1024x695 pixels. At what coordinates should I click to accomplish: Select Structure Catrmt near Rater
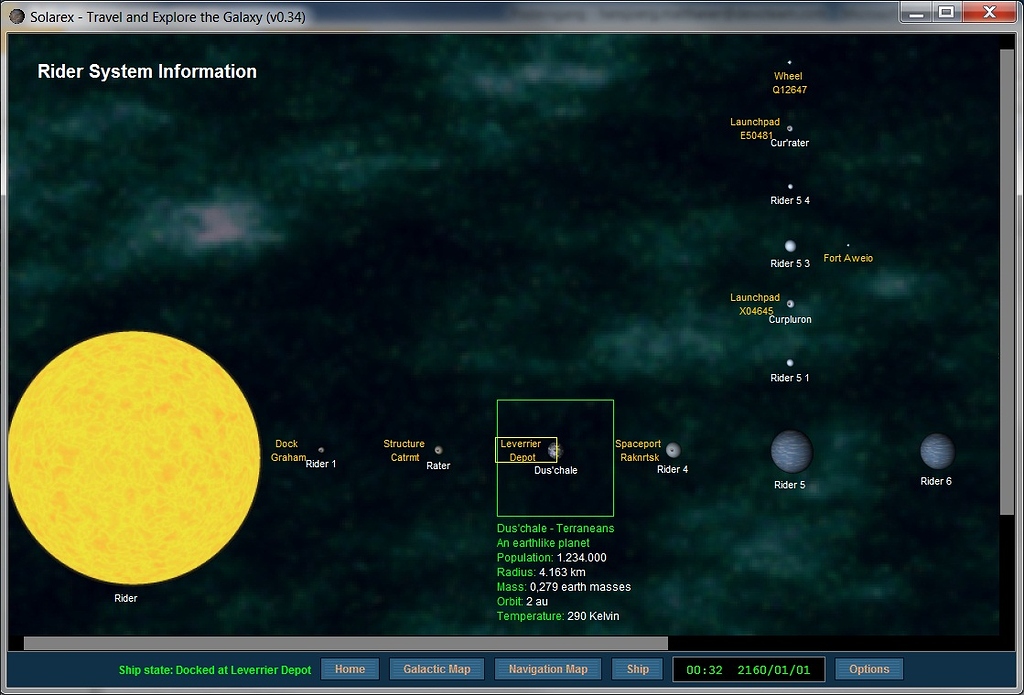click(404, 450)
